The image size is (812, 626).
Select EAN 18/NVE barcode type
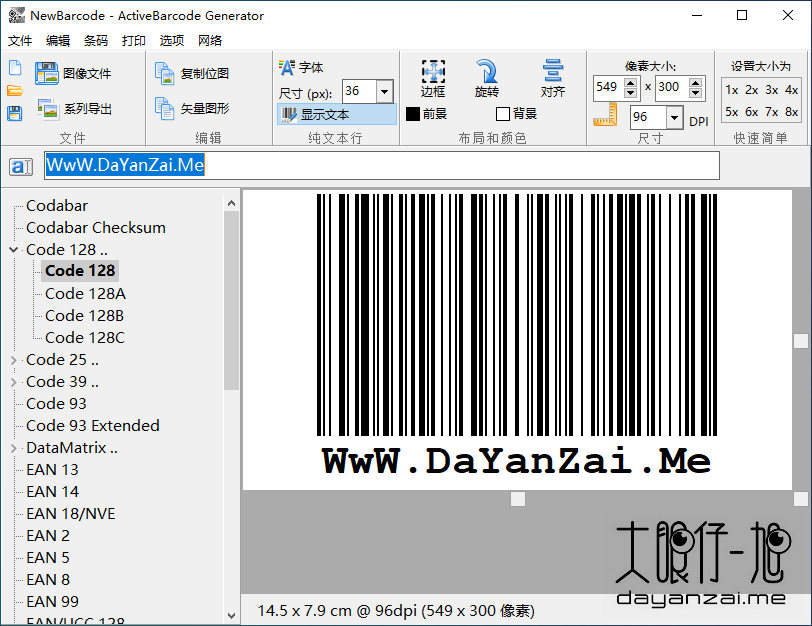click(x=71, y=514)
